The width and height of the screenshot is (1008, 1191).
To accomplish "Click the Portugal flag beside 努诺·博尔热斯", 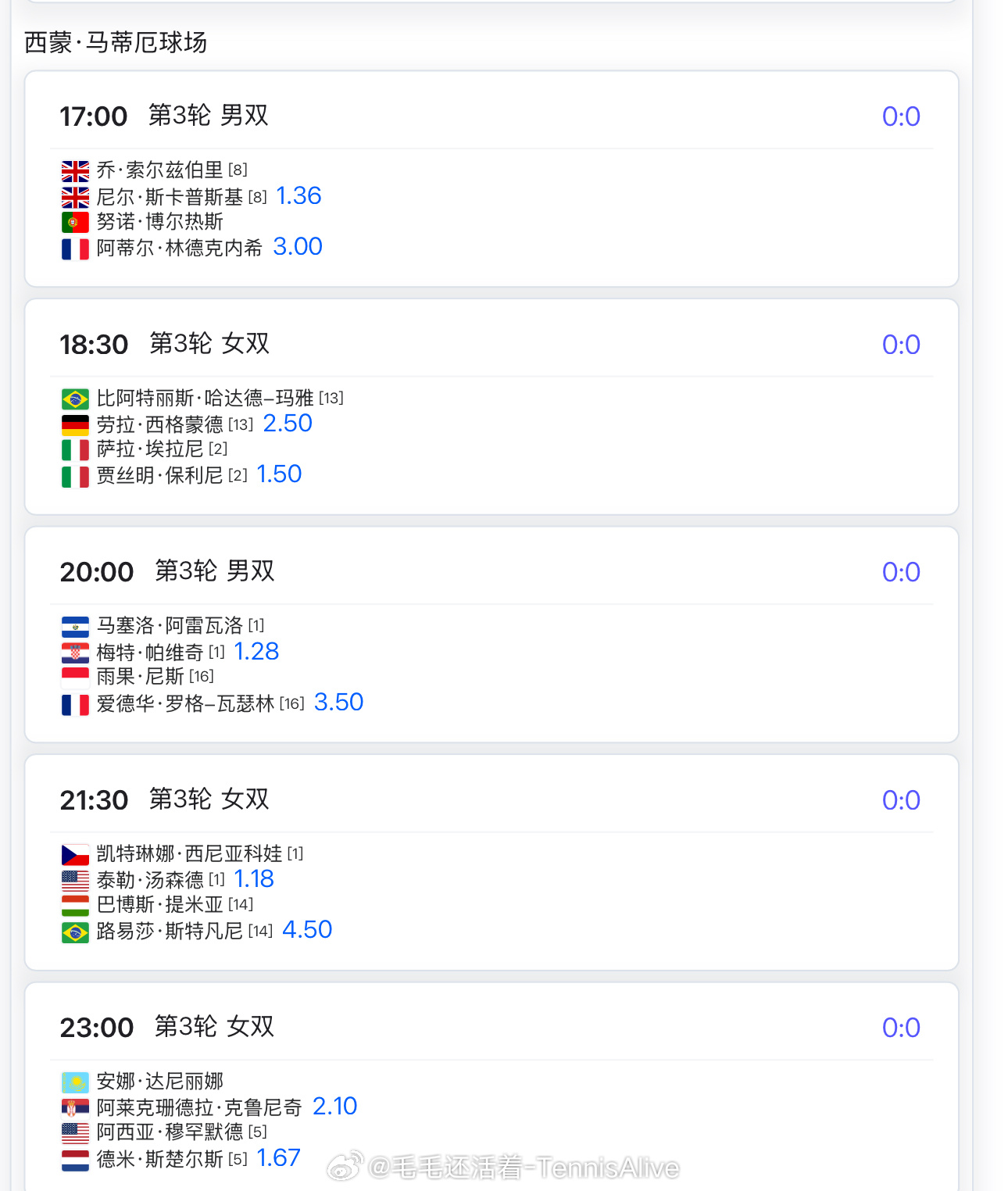I will [x=75, y=223].
